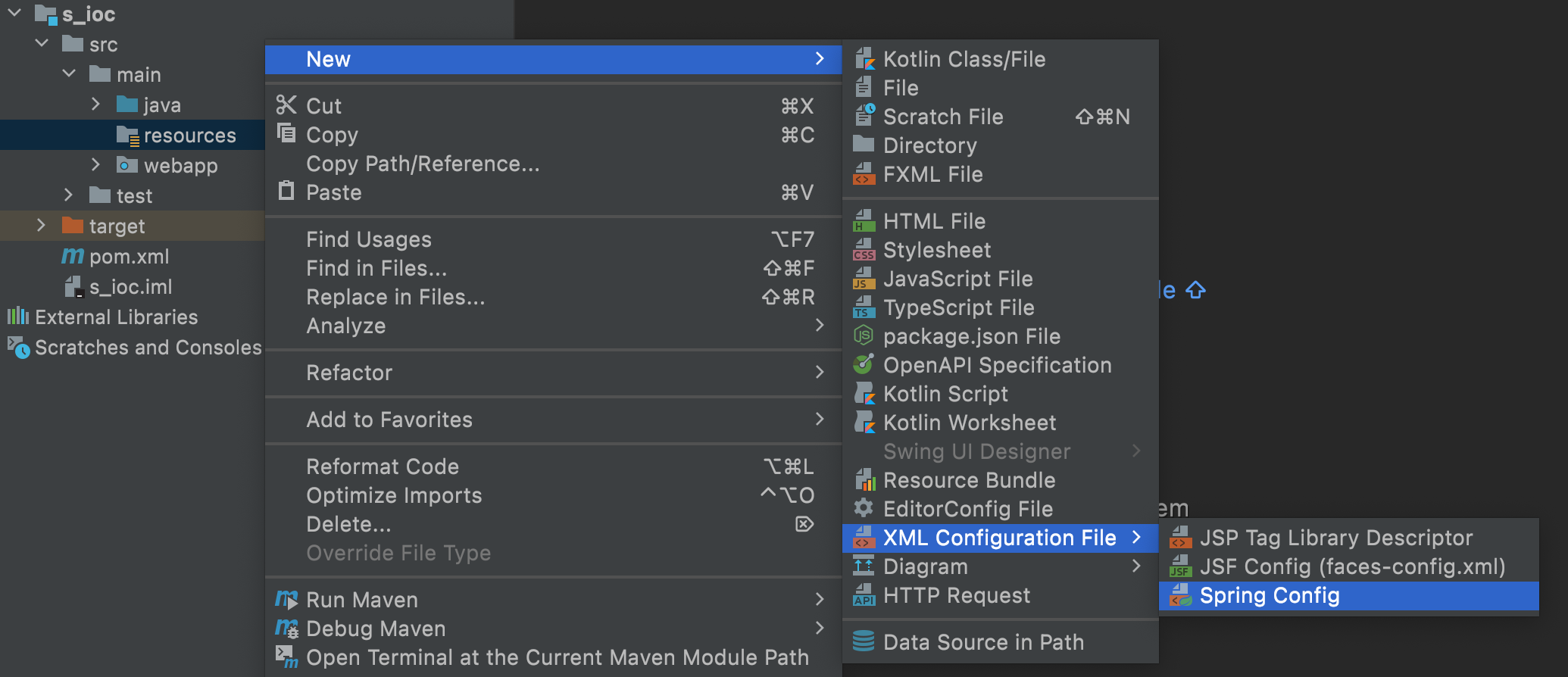
Task: Click the HTML File icon
Action: click(x=864, y=221)
